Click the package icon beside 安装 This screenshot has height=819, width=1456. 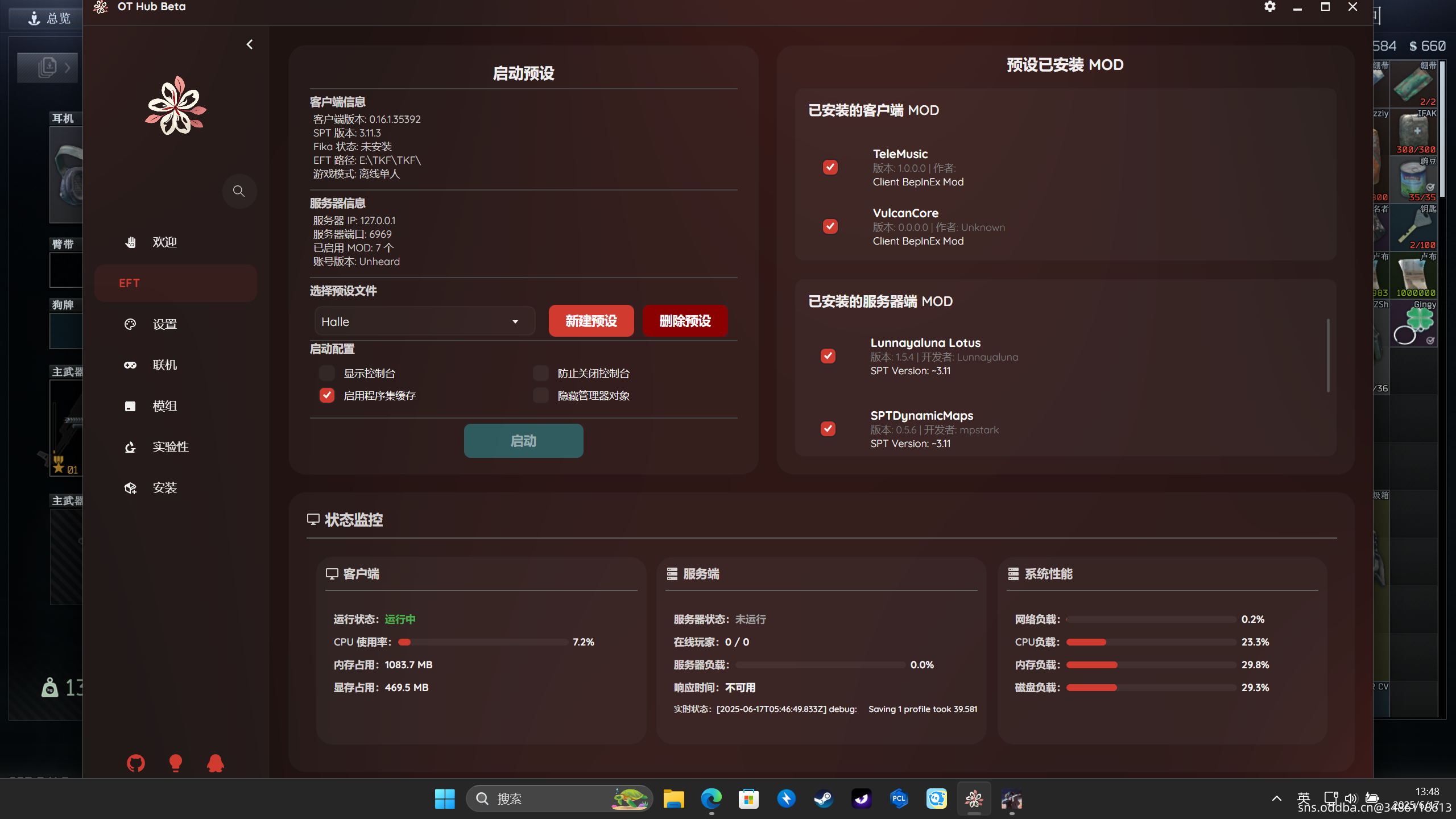pos(130,488)
